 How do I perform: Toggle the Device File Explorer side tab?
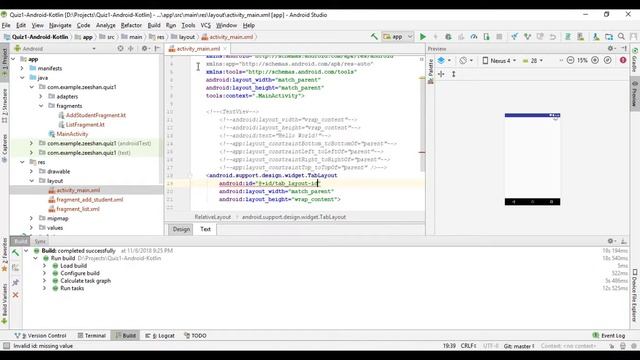[635, 295]
